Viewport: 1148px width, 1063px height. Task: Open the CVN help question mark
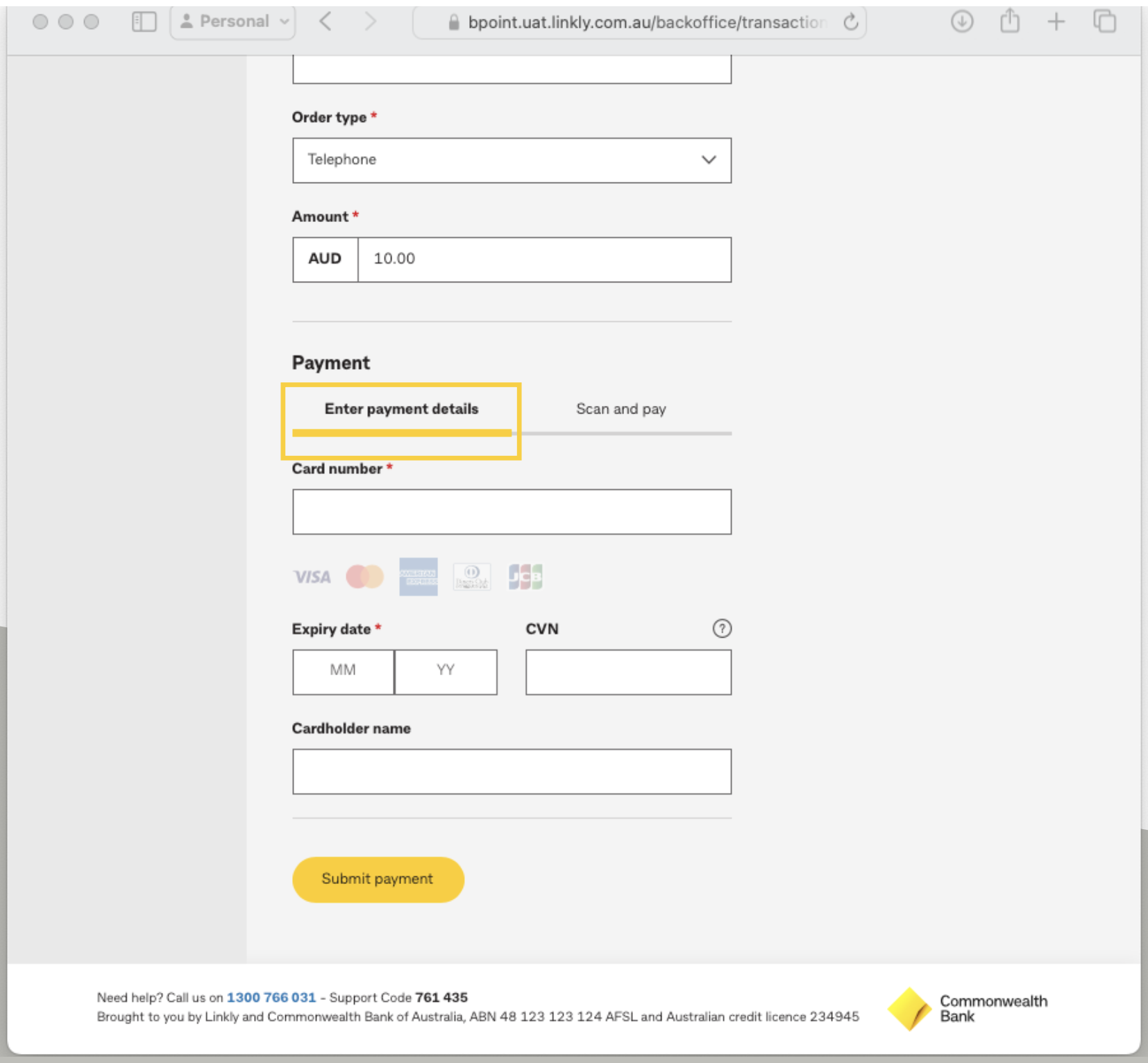(x=722, y=629)
